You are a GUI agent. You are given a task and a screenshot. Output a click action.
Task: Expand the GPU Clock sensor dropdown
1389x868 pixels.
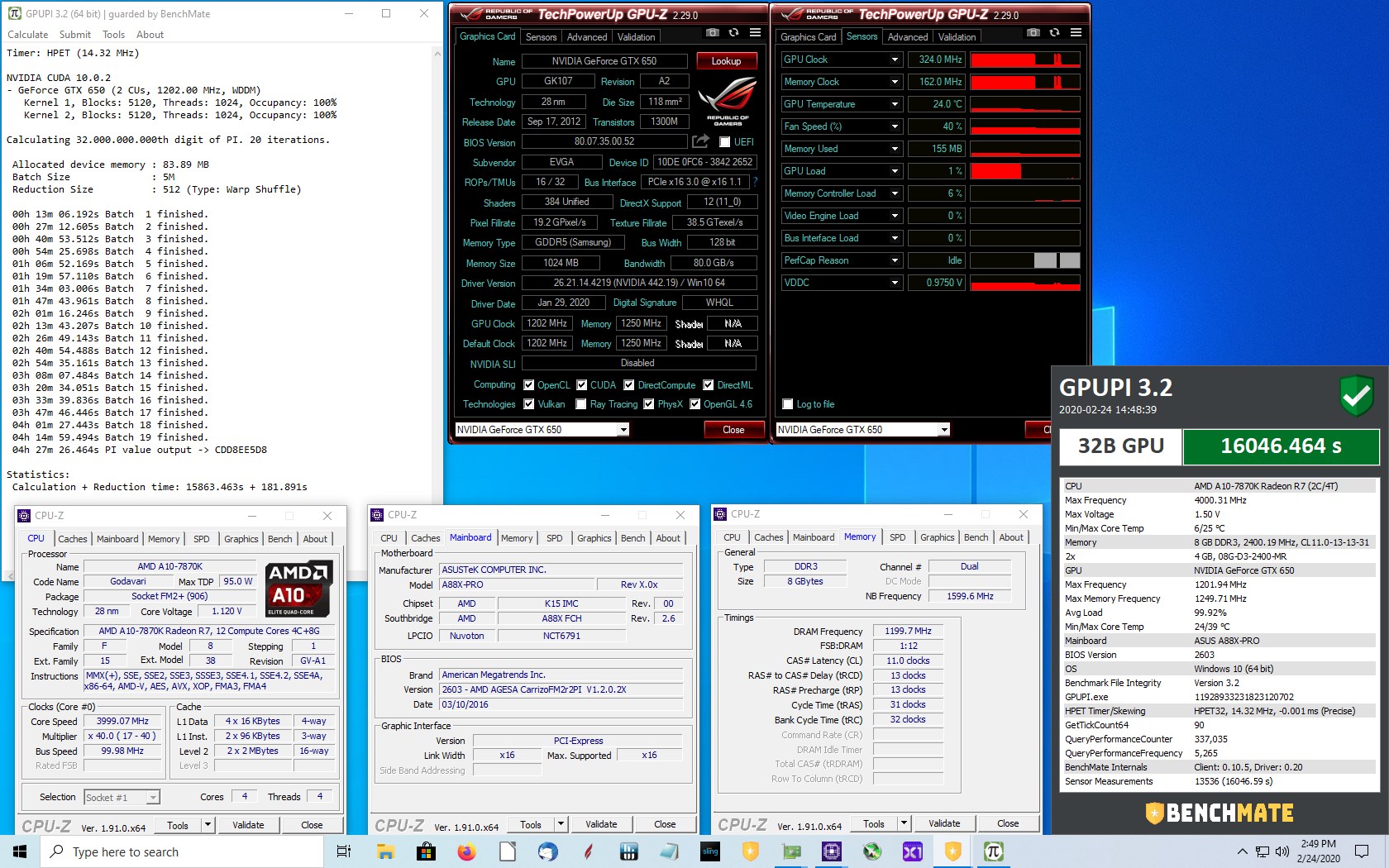[895, 60]
